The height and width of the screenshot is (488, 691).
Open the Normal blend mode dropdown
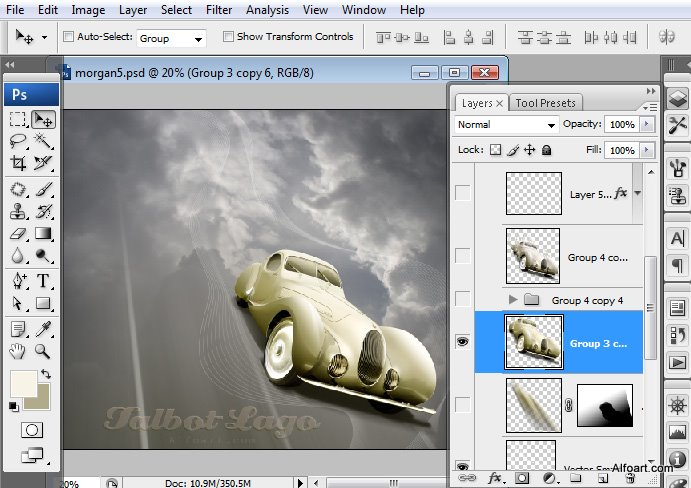(x=506, y=125)
